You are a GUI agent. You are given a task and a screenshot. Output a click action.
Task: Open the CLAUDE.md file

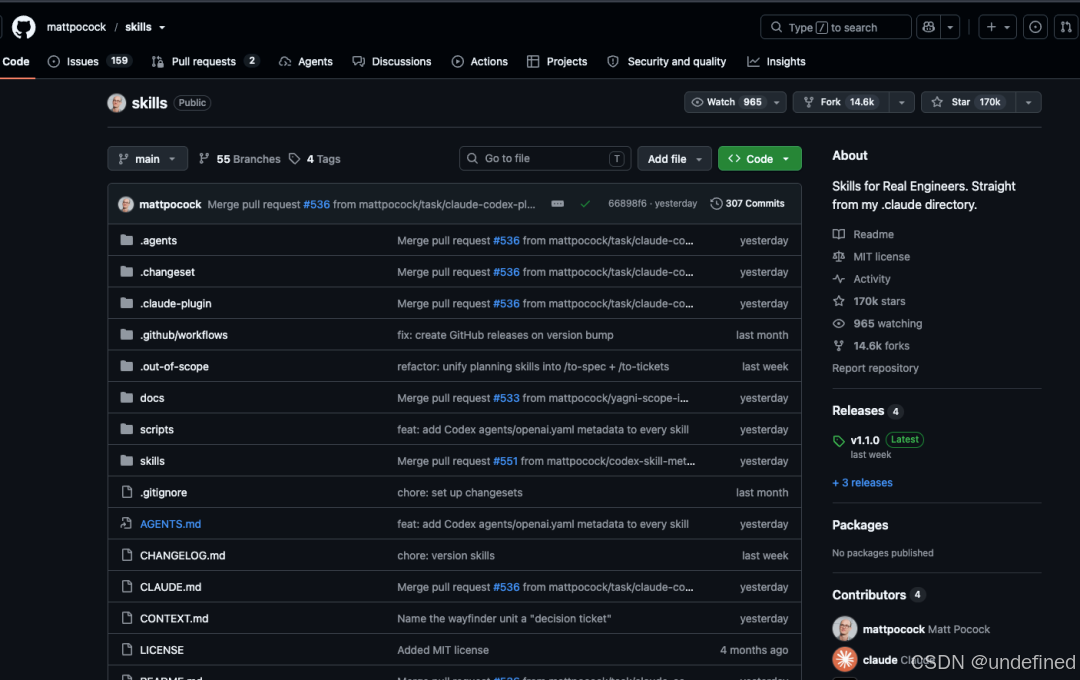pyautogui.click(x=171, y=587)
